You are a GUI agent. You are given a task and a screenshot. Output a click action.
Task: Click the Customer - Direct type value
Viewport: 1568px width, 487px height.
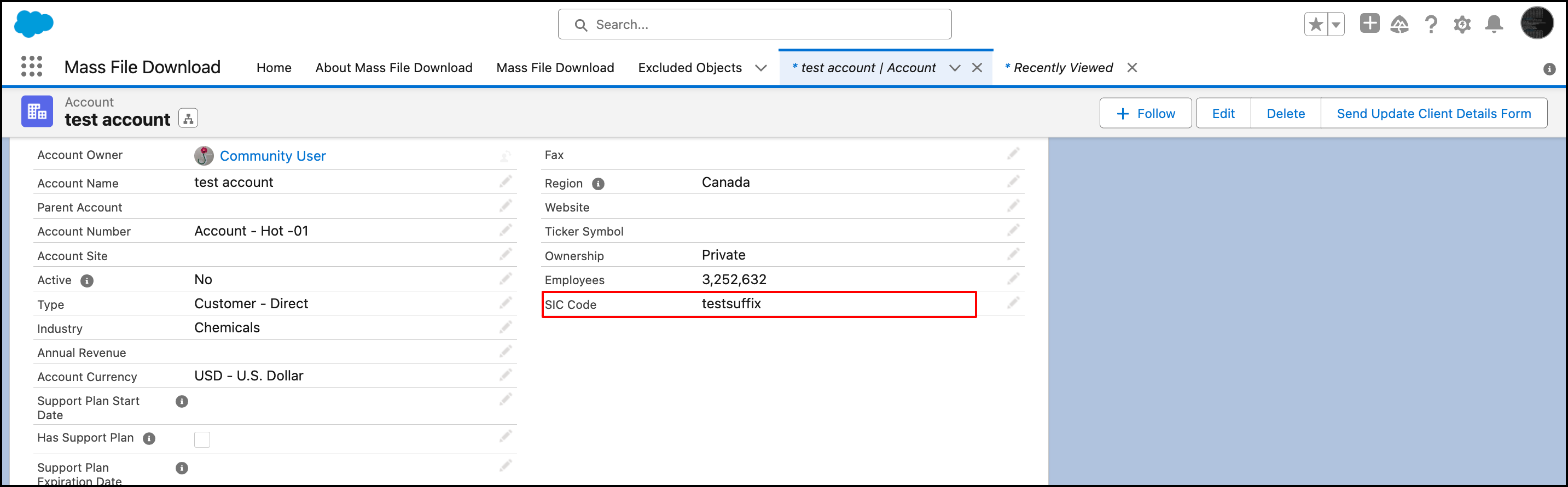[x=251, y=304]
